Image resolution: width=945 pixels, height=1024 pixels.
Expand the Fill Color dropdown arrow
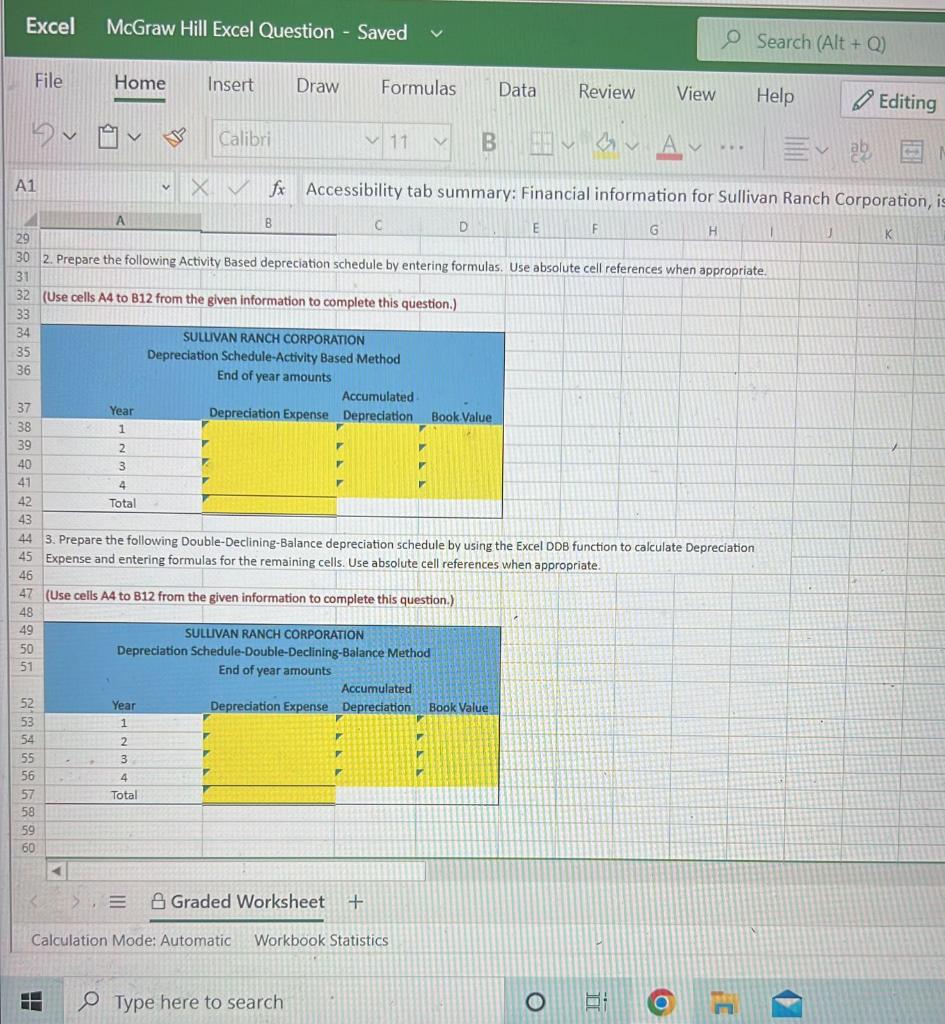pos(632,146)
